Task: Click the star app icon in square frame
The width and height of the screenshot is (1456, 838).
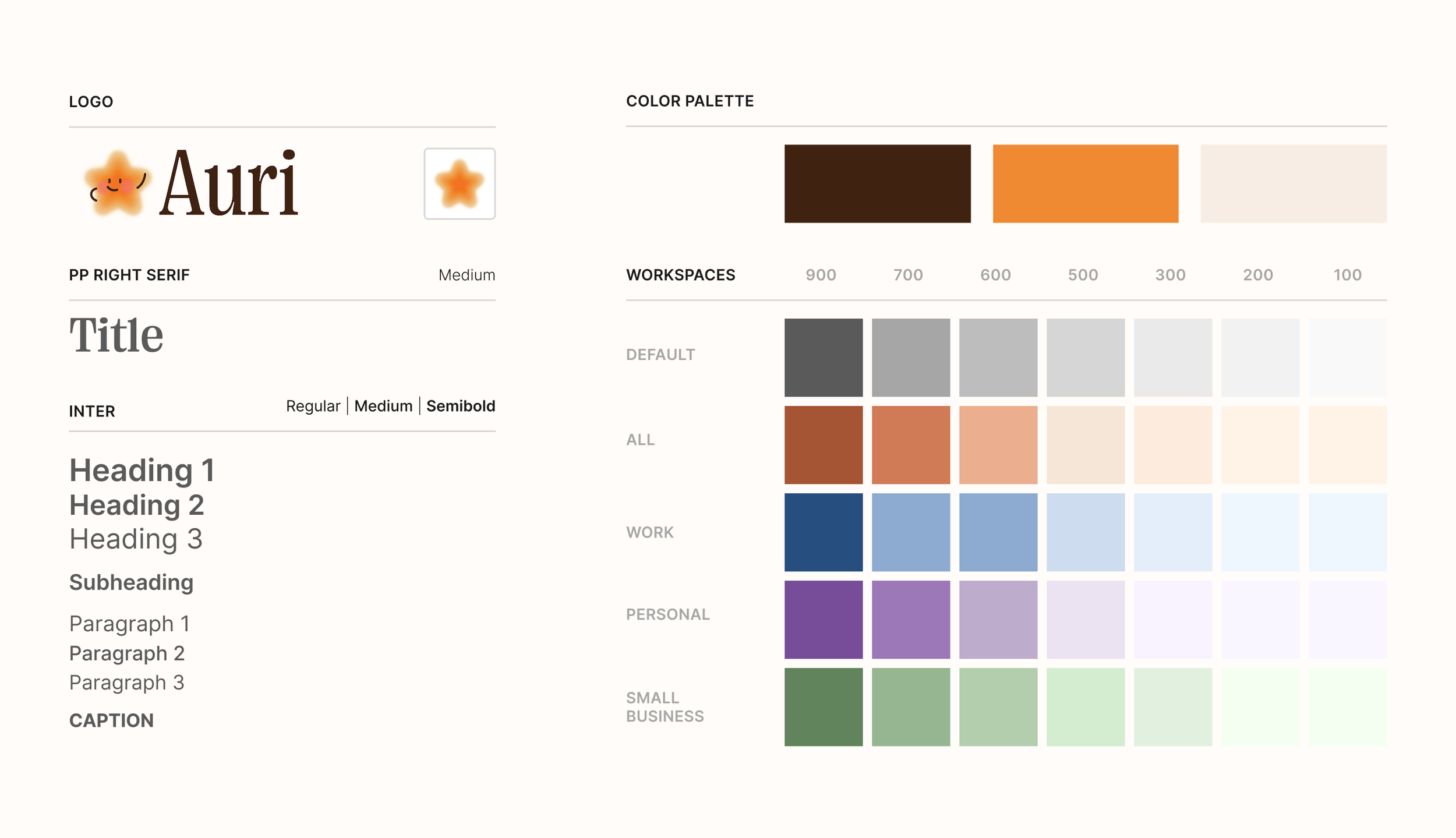Action: tap(459, 183)
